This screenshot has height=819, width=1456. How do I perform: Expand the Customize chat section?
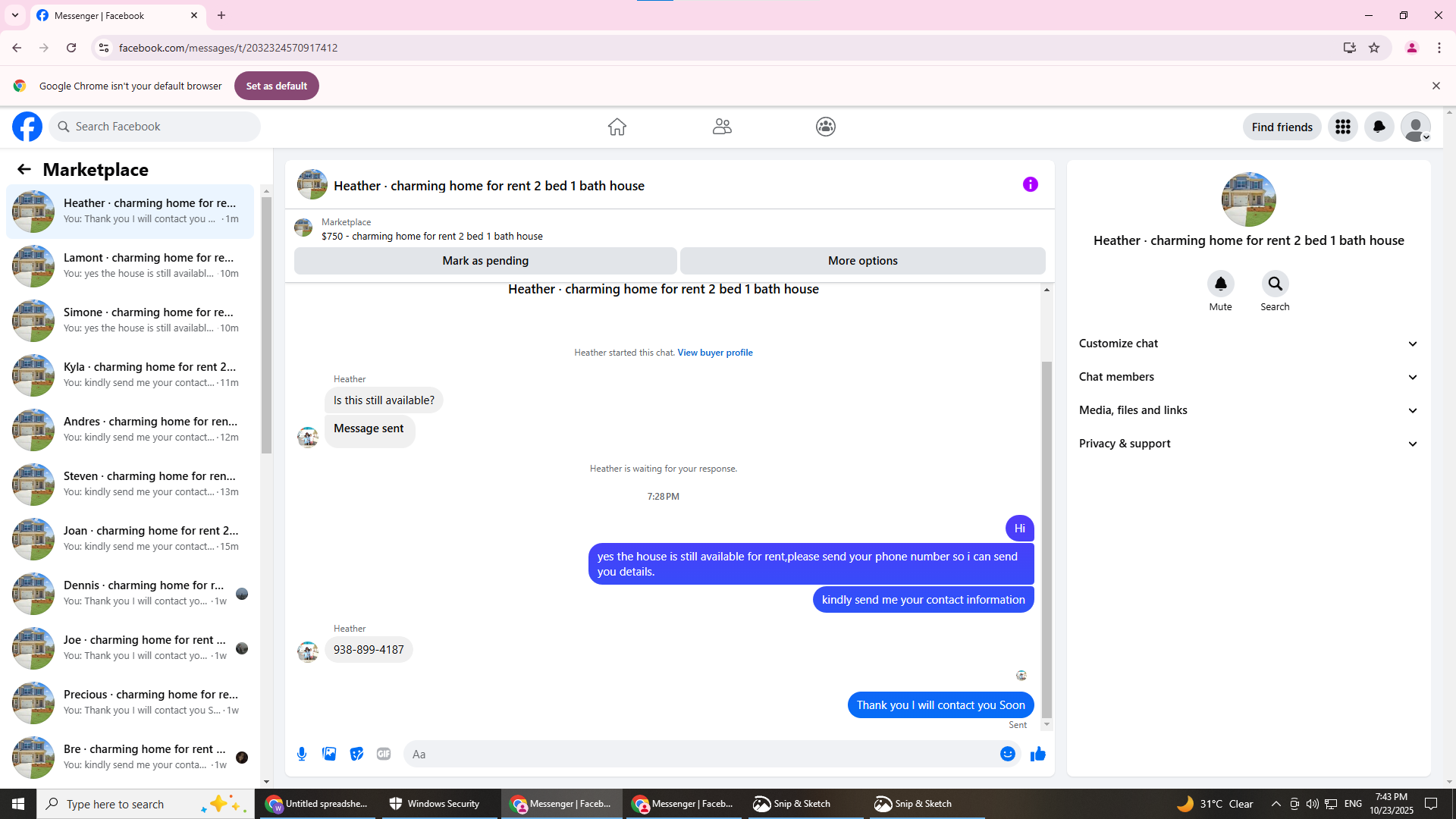(x=1248, y=344)
